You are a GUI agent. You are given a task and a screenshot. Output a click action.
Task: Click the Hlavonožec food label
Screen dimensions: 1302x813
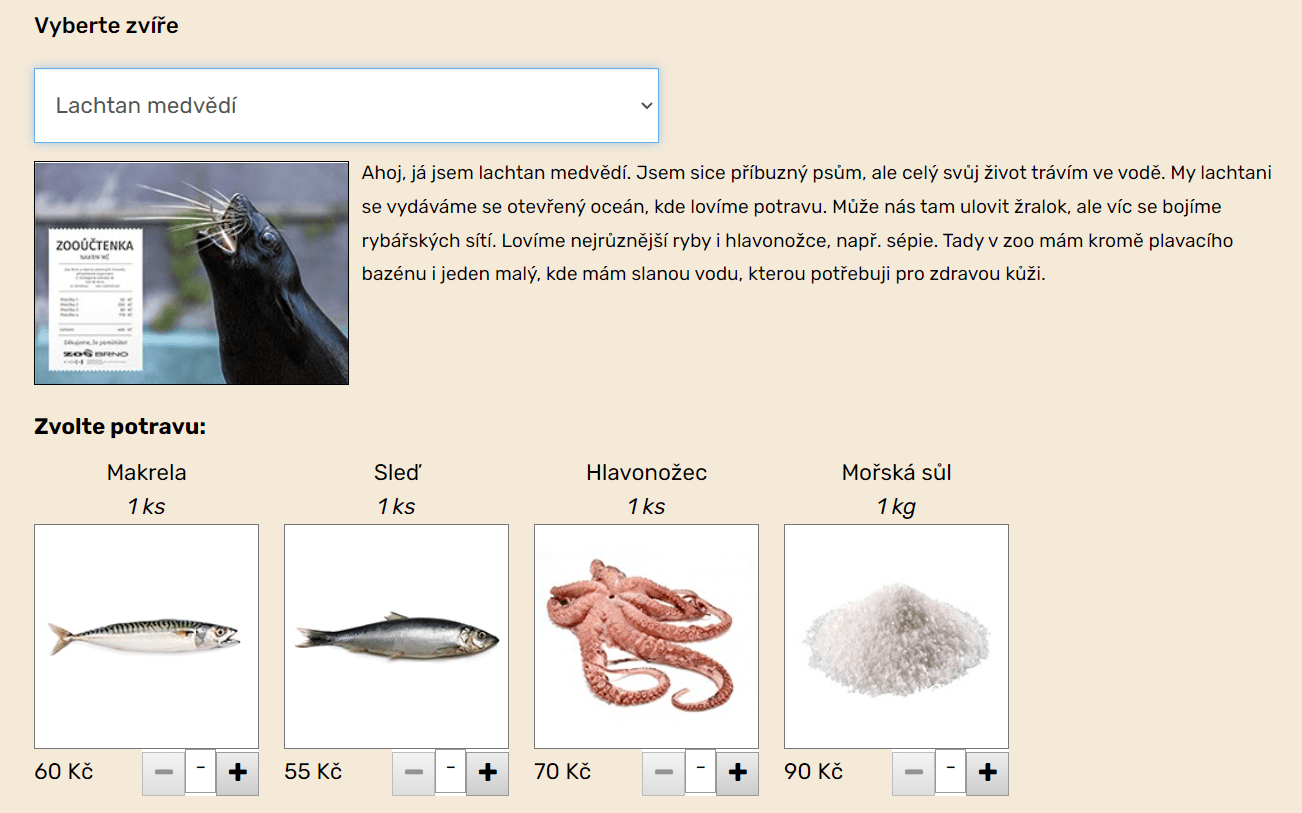pos(646,472)
